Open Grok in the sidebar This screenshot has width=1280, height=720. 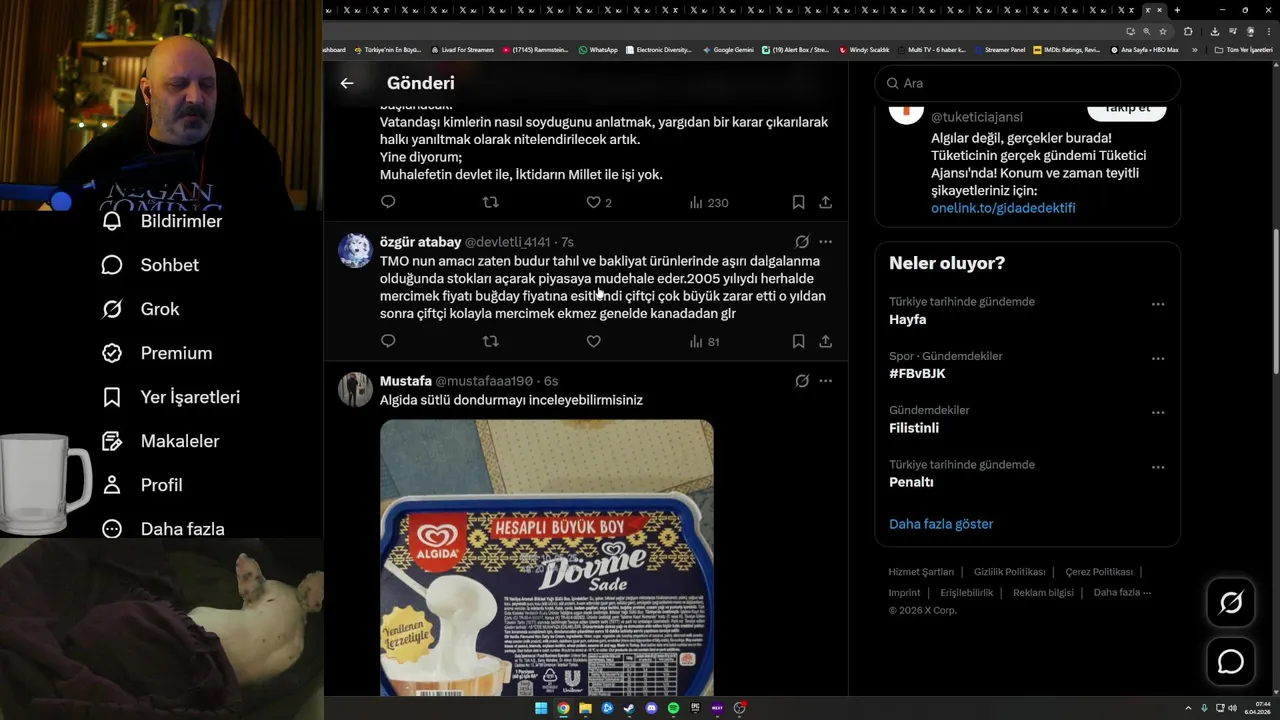[x=141, y=309]
